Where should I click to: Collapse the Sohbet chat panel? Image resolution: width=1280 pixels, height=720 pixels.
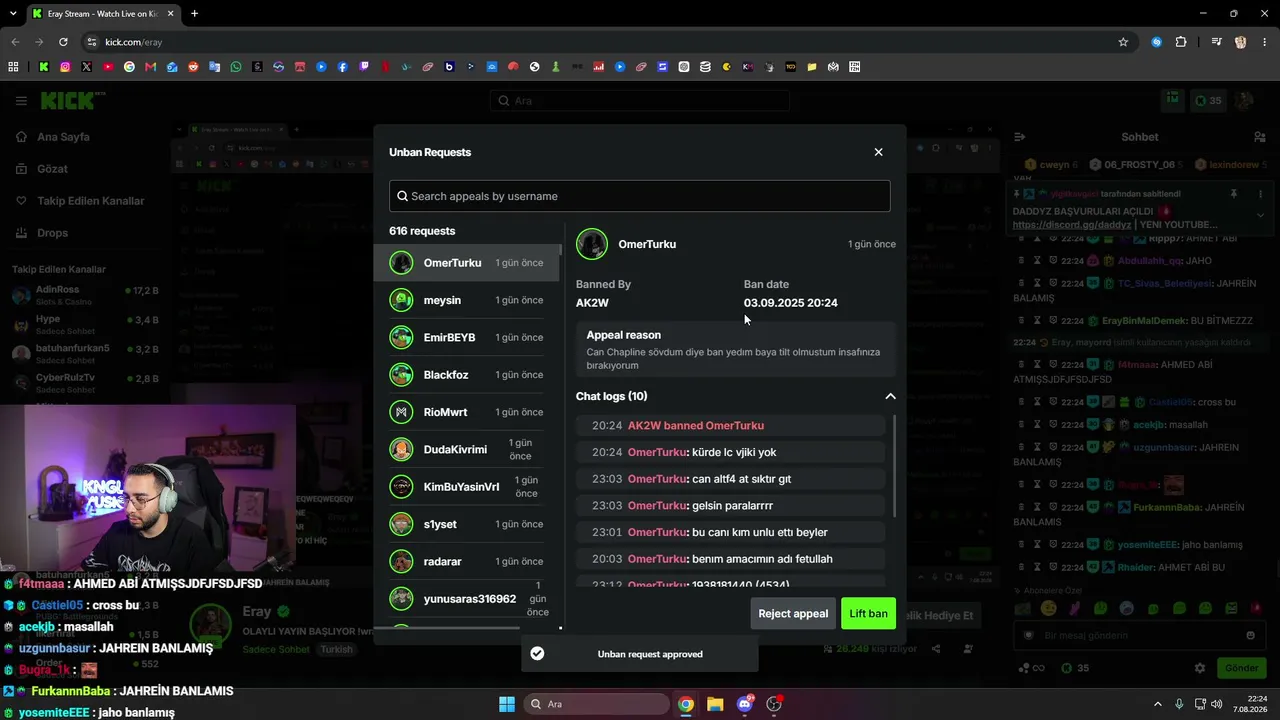pyautogui.click(x=1020, y=137)
